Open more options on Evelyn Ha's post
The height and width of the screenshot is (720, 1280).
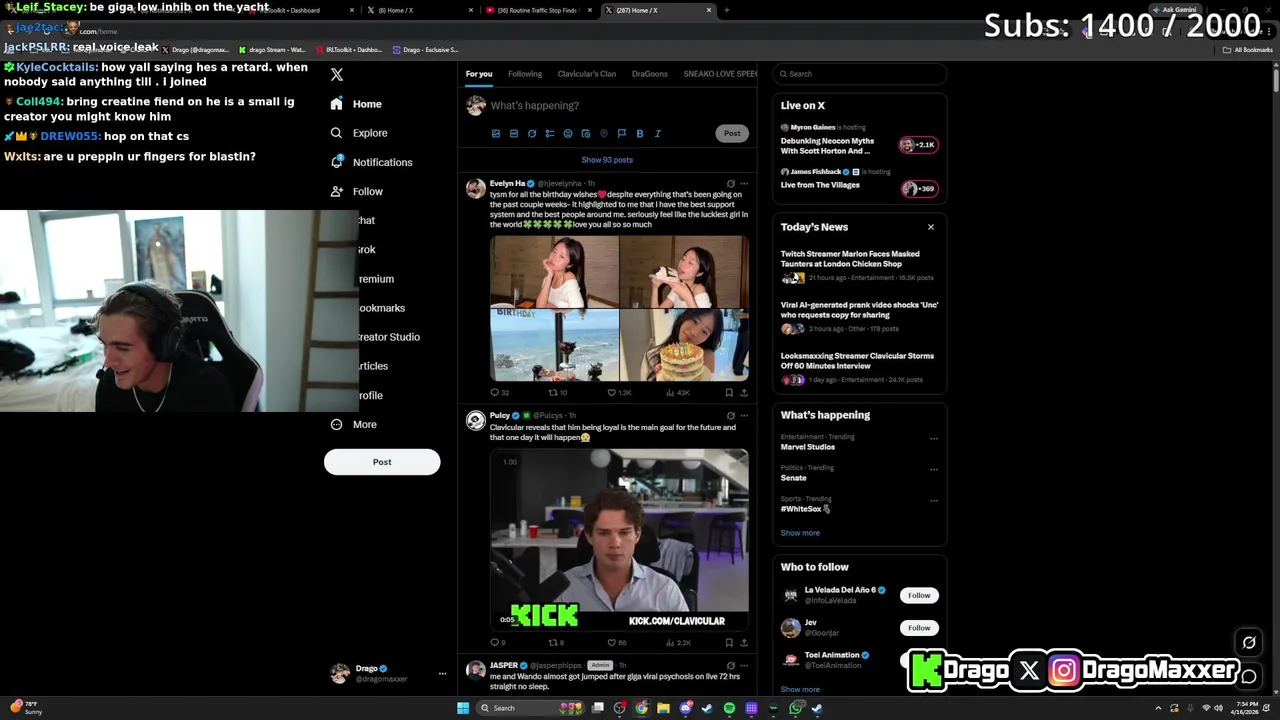tap(744, 184)
